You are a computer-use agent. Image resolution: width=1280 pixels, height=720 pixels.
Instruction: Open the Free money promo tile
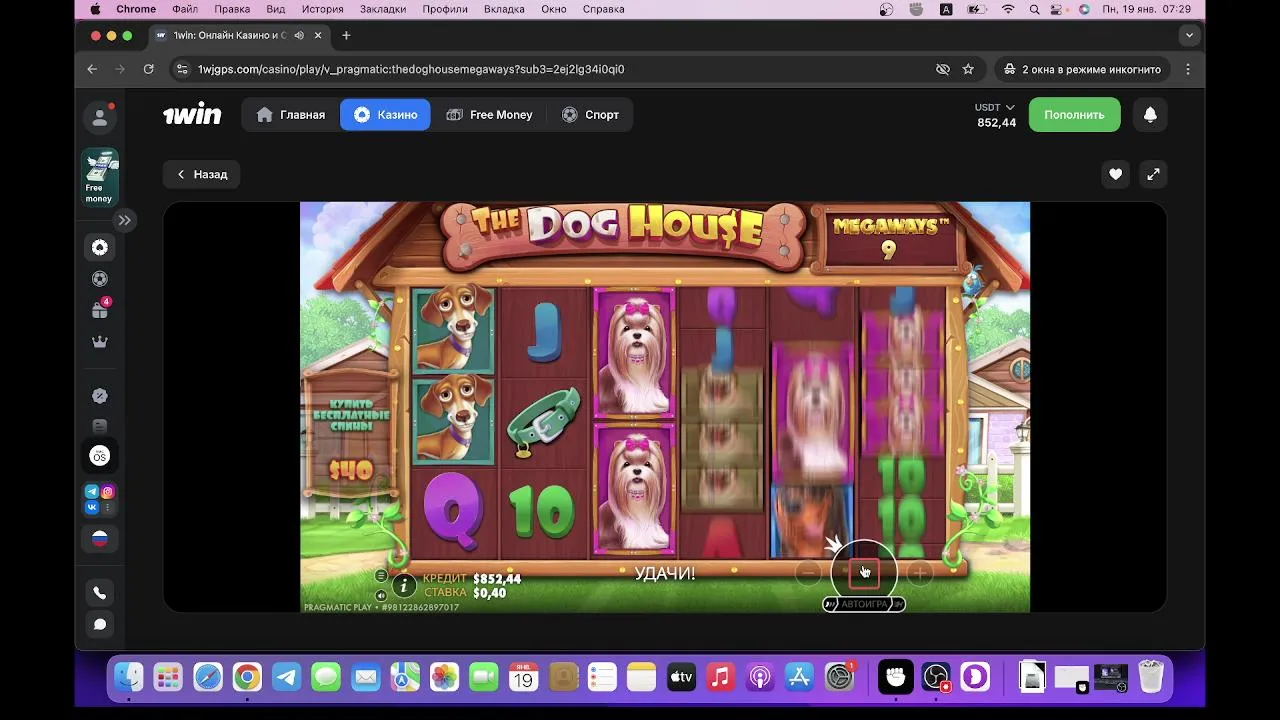point(100,177)
